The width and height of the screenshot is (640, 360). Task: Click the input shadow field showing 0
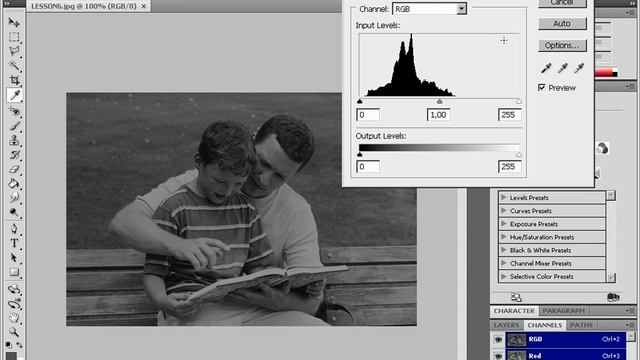point(368,115)
